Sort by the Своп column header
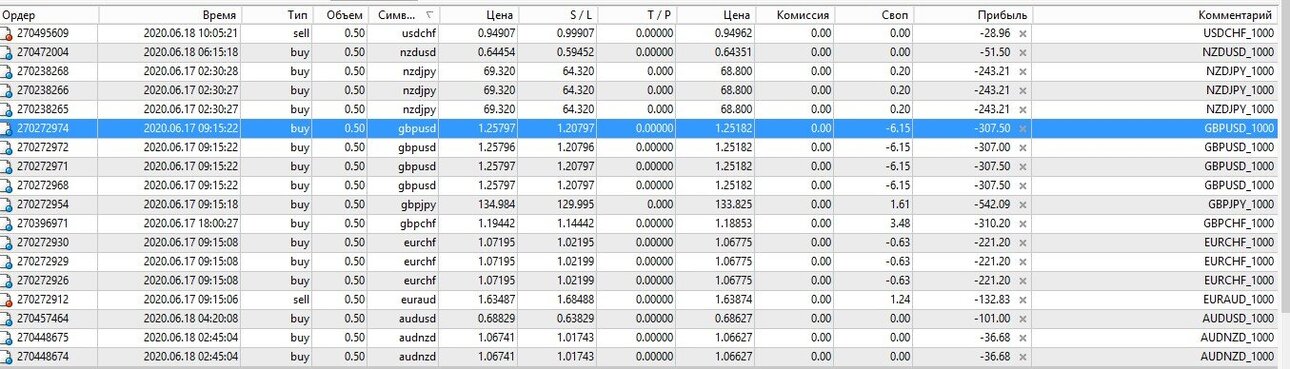Image resolution: width=1290 pixels, height=369 pixels. [875, 15]
